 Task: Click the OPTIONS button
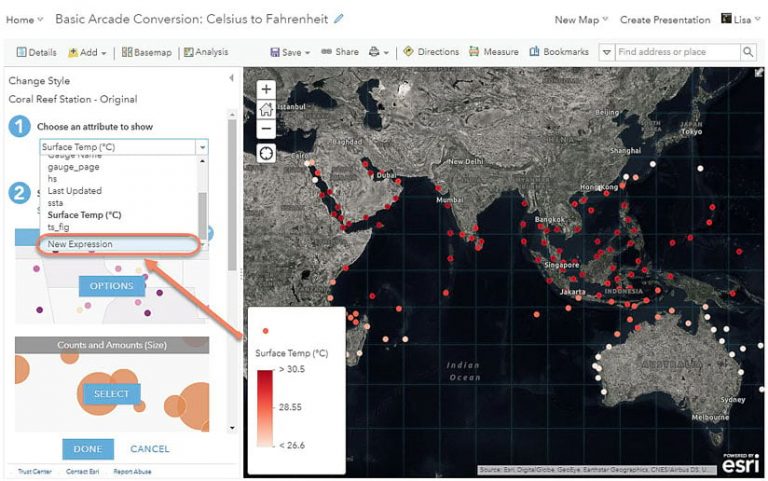112,286
